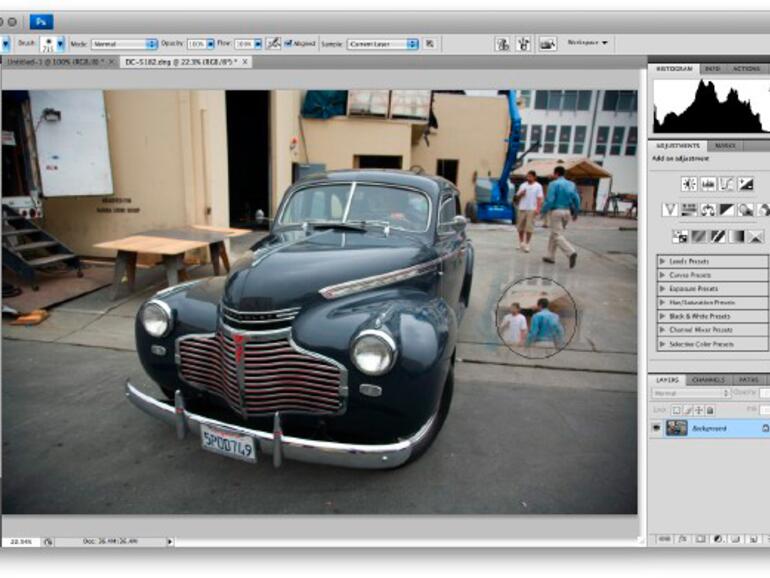
Task: Expand the Curves Presets list
Action: pos(662,274)
